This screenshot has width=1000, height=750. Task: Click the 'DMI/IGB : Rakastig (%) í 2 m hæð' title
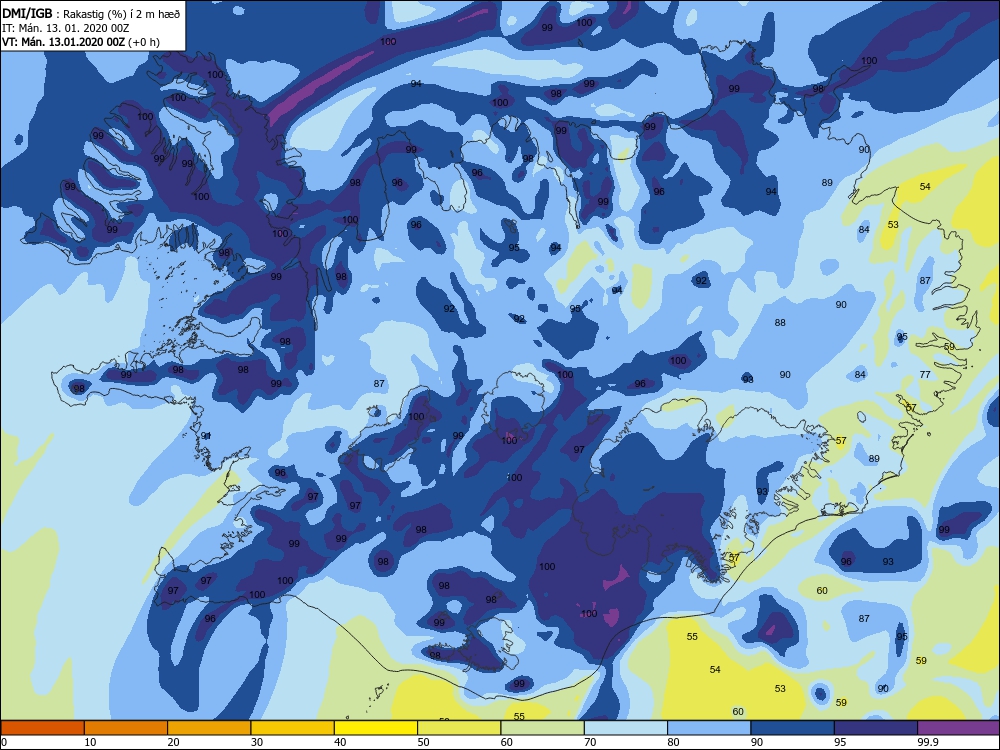click(91, 13)
